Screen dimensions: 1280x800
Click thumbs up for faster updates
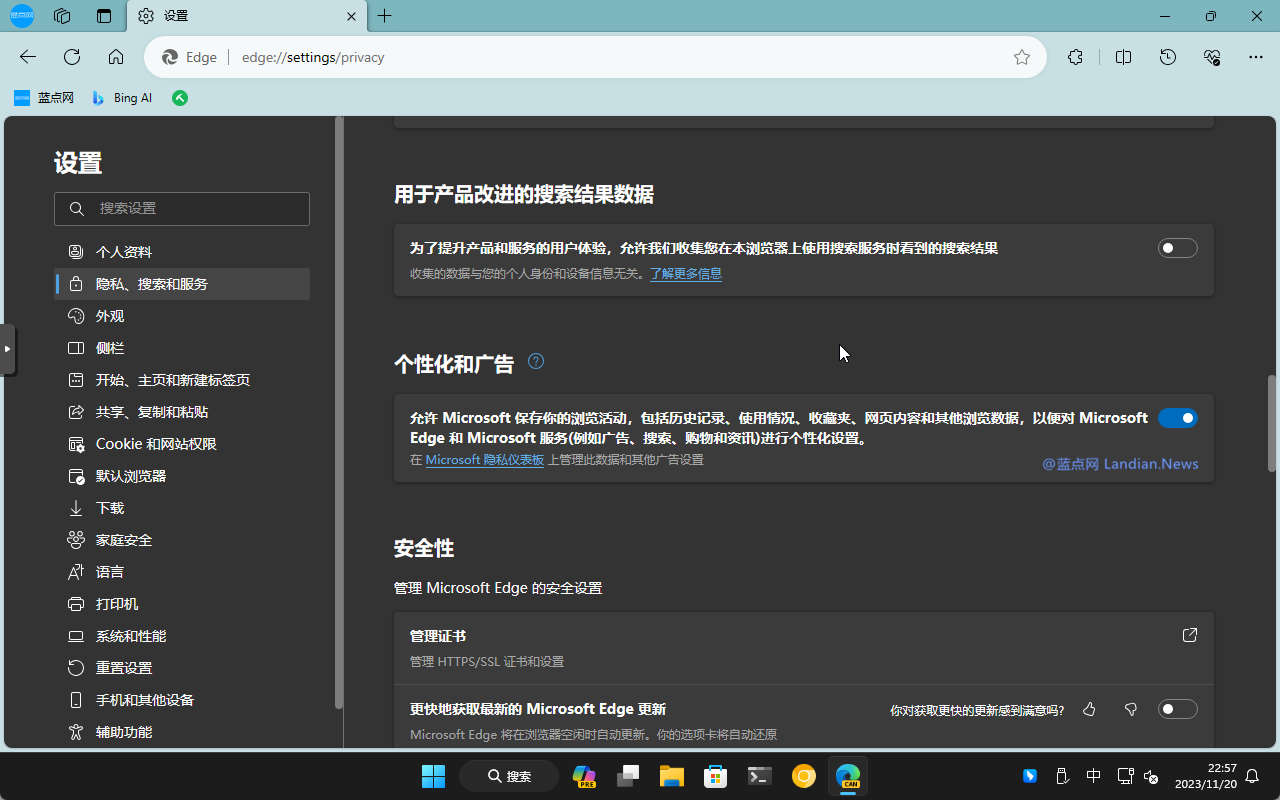pos(1090,709)
